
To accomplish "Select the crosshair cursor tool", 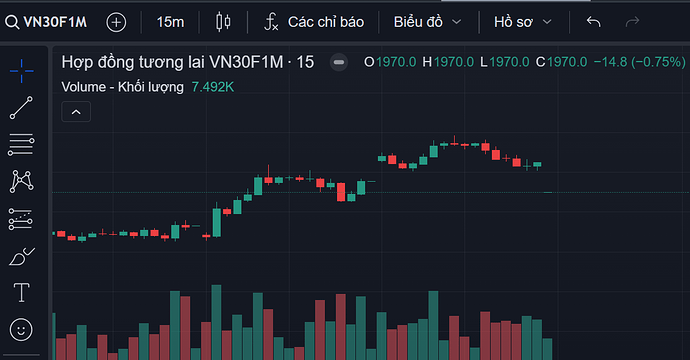I will pos(21,71).
